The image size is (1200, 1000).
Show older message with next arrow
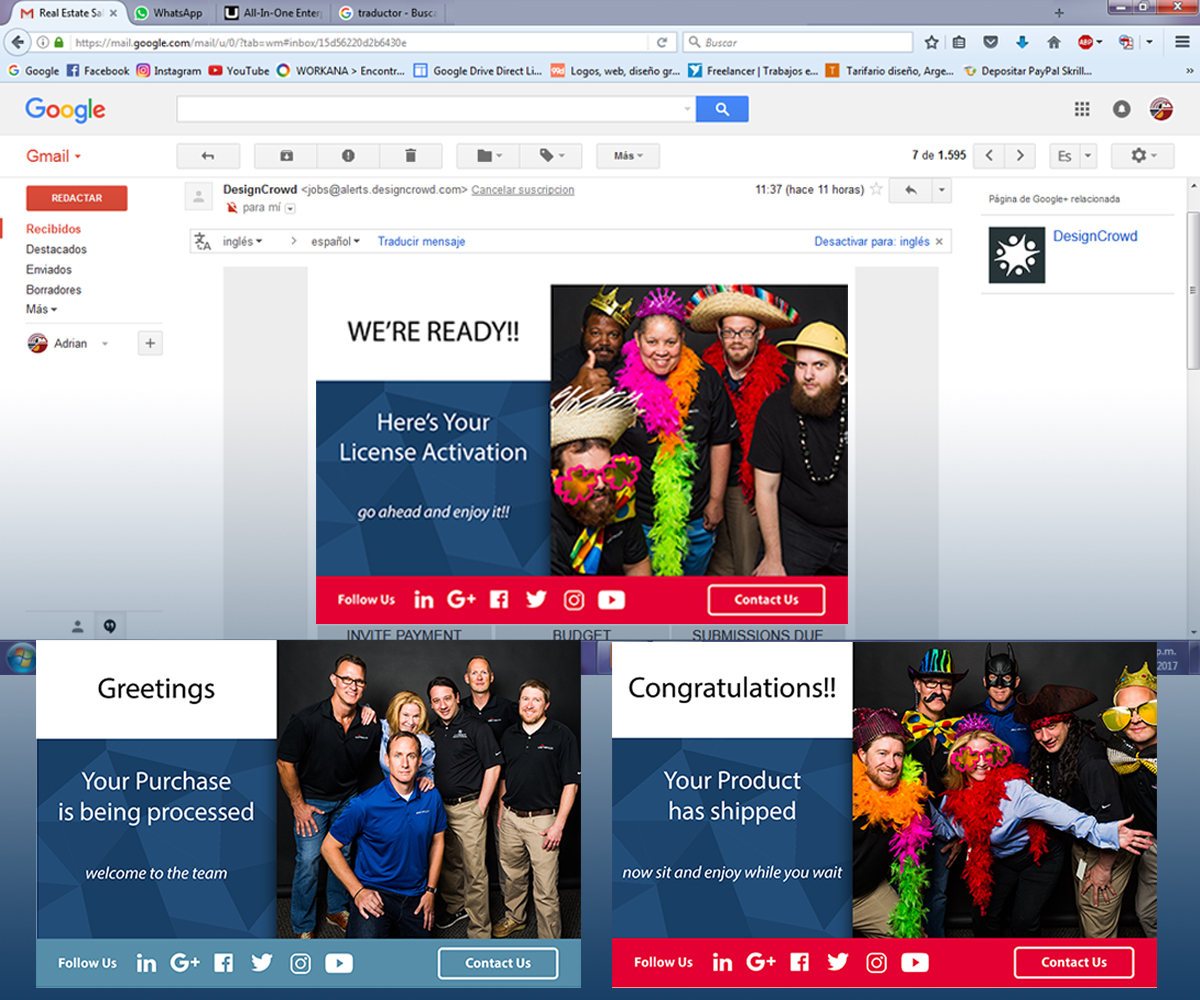coord(1020,156)
